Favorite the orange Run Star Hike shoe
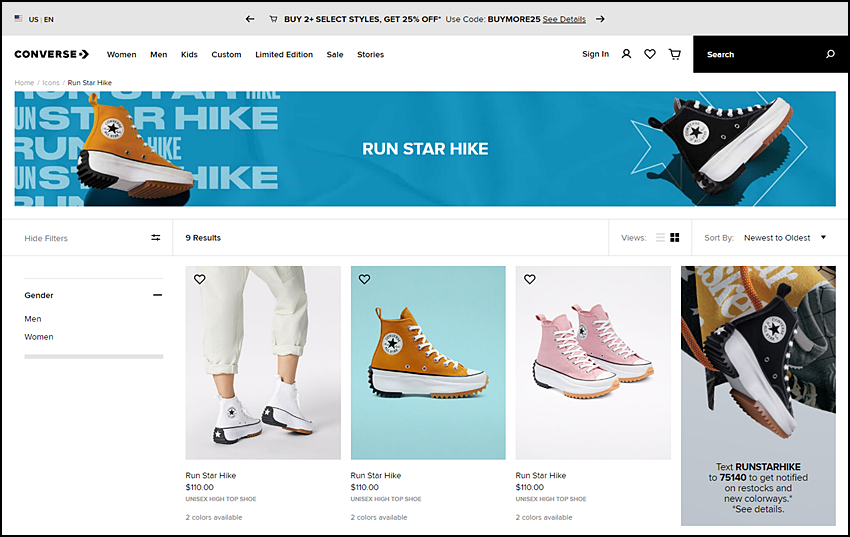 point(364,279)
